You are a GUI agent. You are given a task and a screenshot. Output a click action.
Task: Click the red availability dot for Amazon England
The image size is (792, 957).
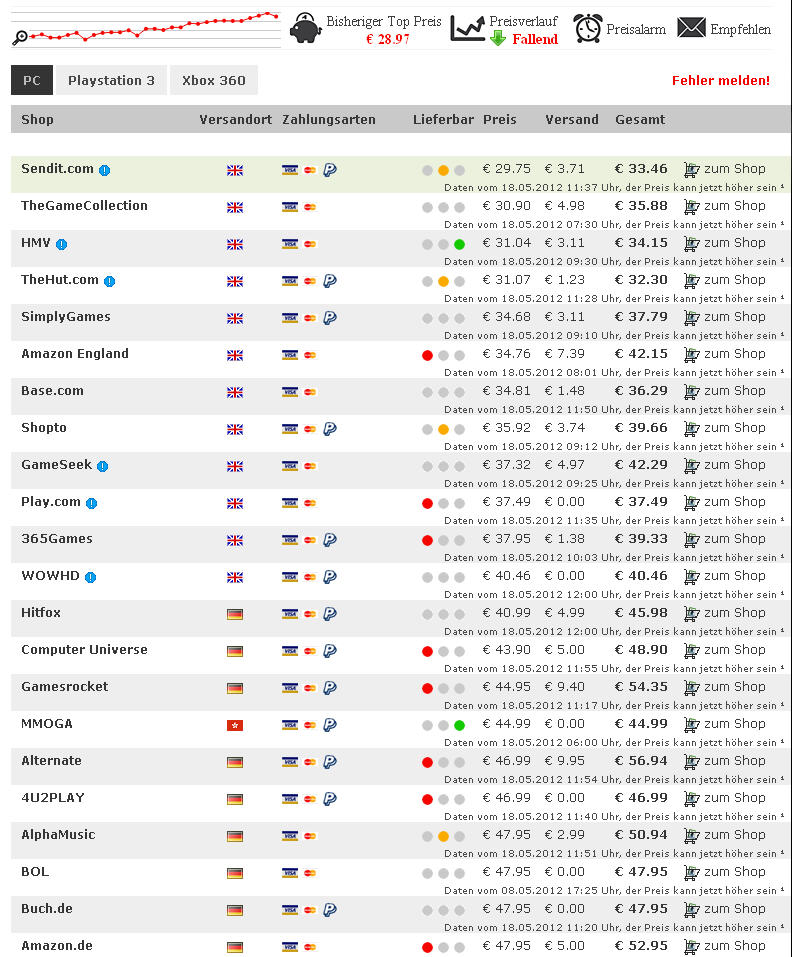[427, 356]
